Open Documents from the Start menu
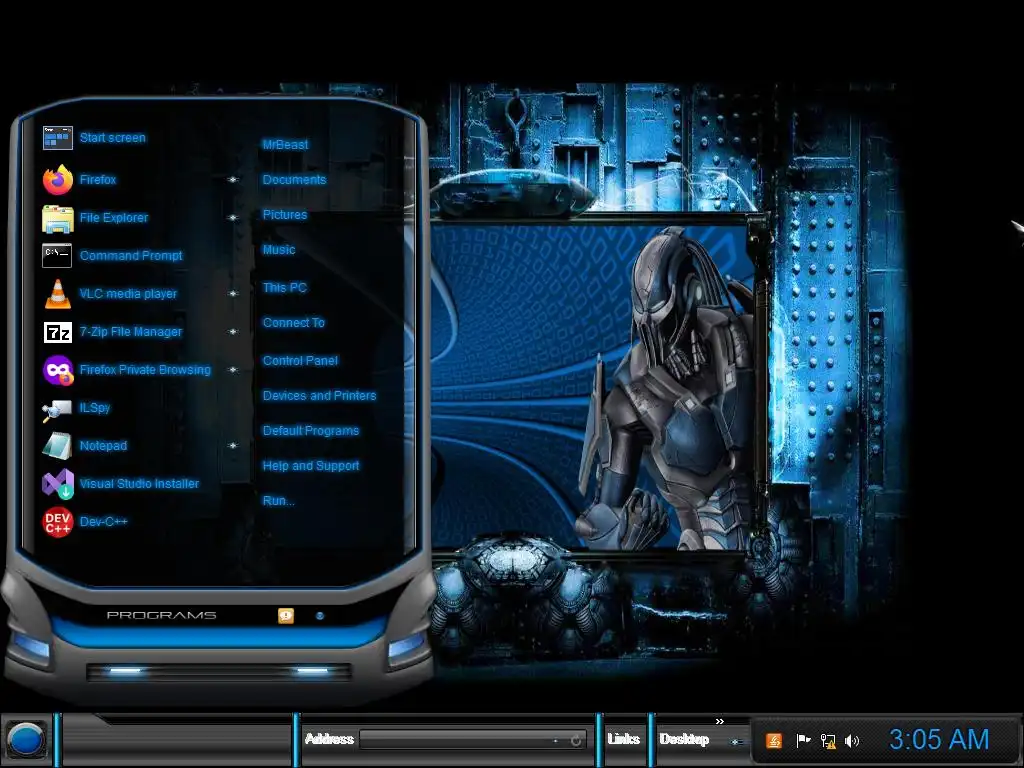1024x768 pixels. point(294,180)
